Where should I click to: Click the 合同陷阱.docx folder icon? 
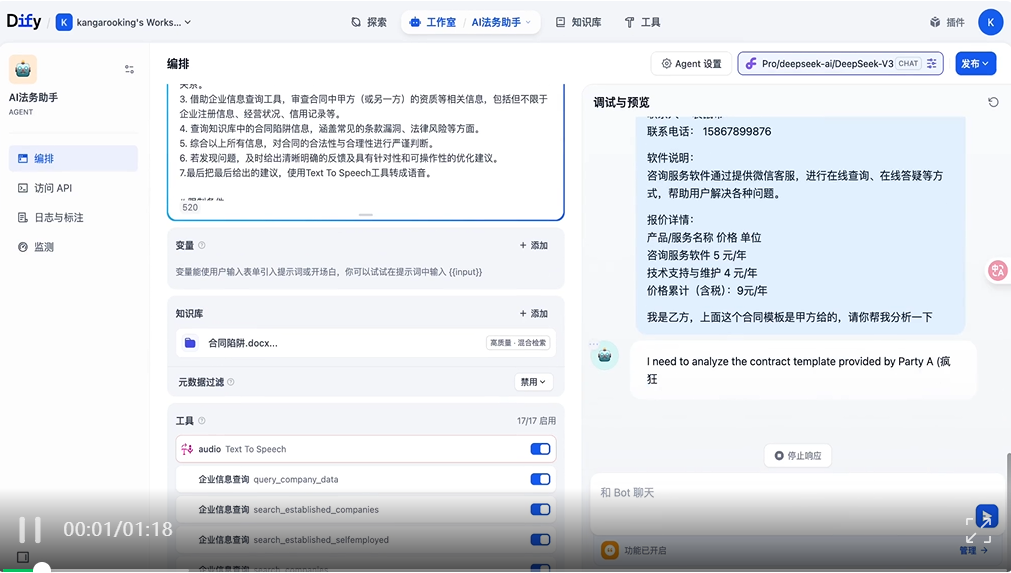tap(190, 343)
